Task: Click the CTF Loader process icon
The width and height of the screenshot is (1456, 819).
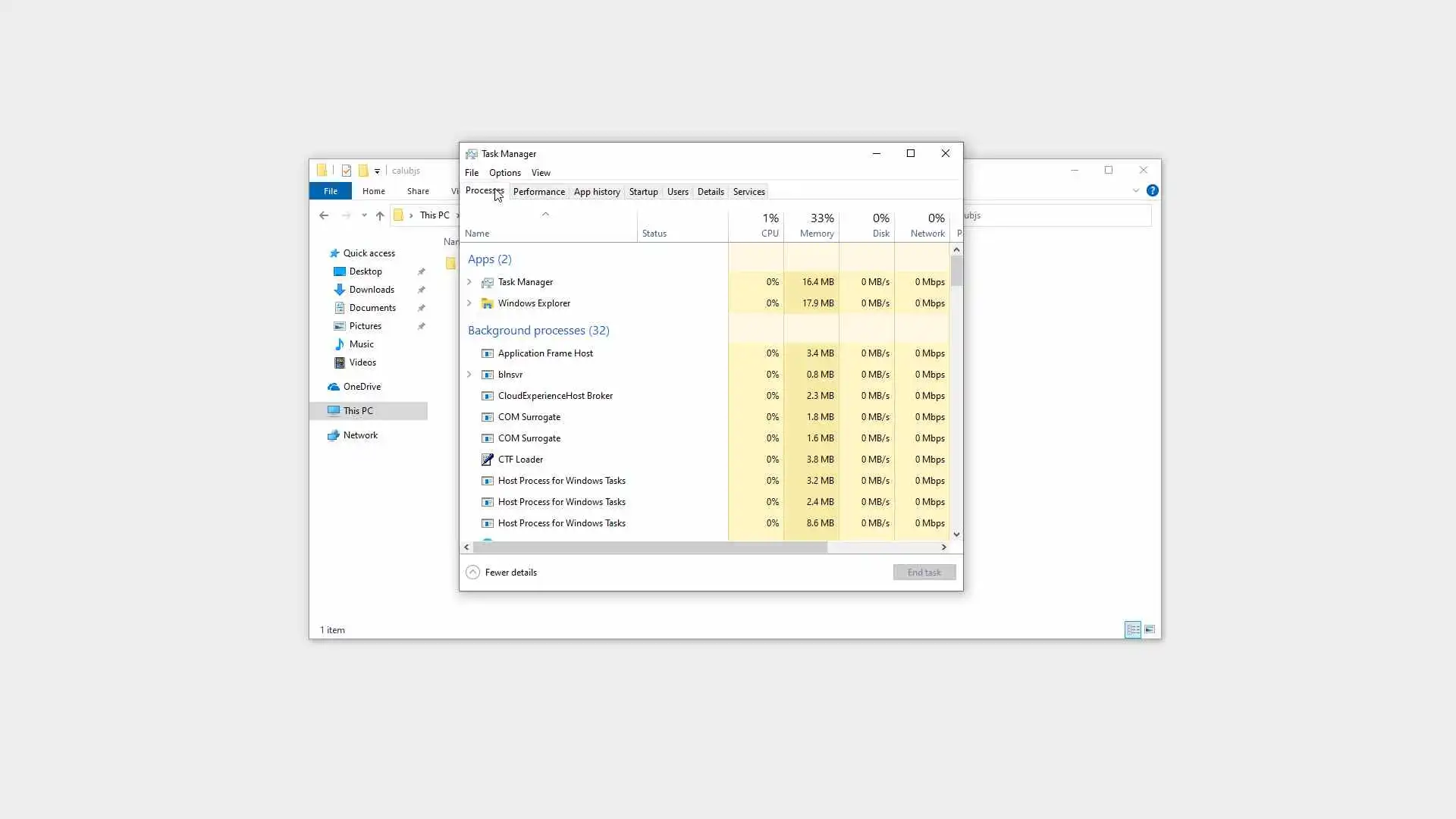Action: point(488,460)
